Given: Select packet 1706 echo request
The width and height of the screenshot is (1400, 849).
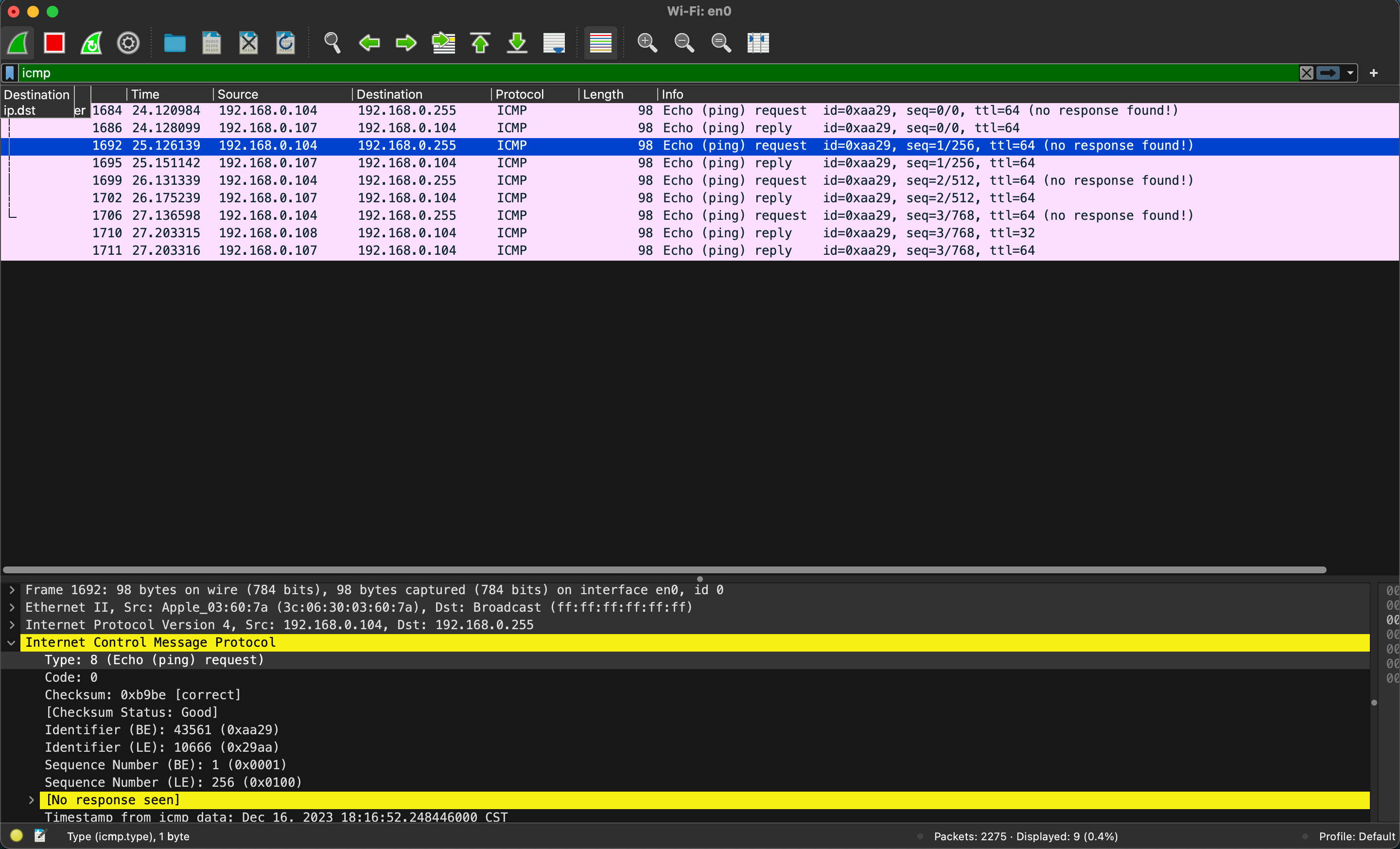Looking at the screenshot, I should click(x=700, y=216).
